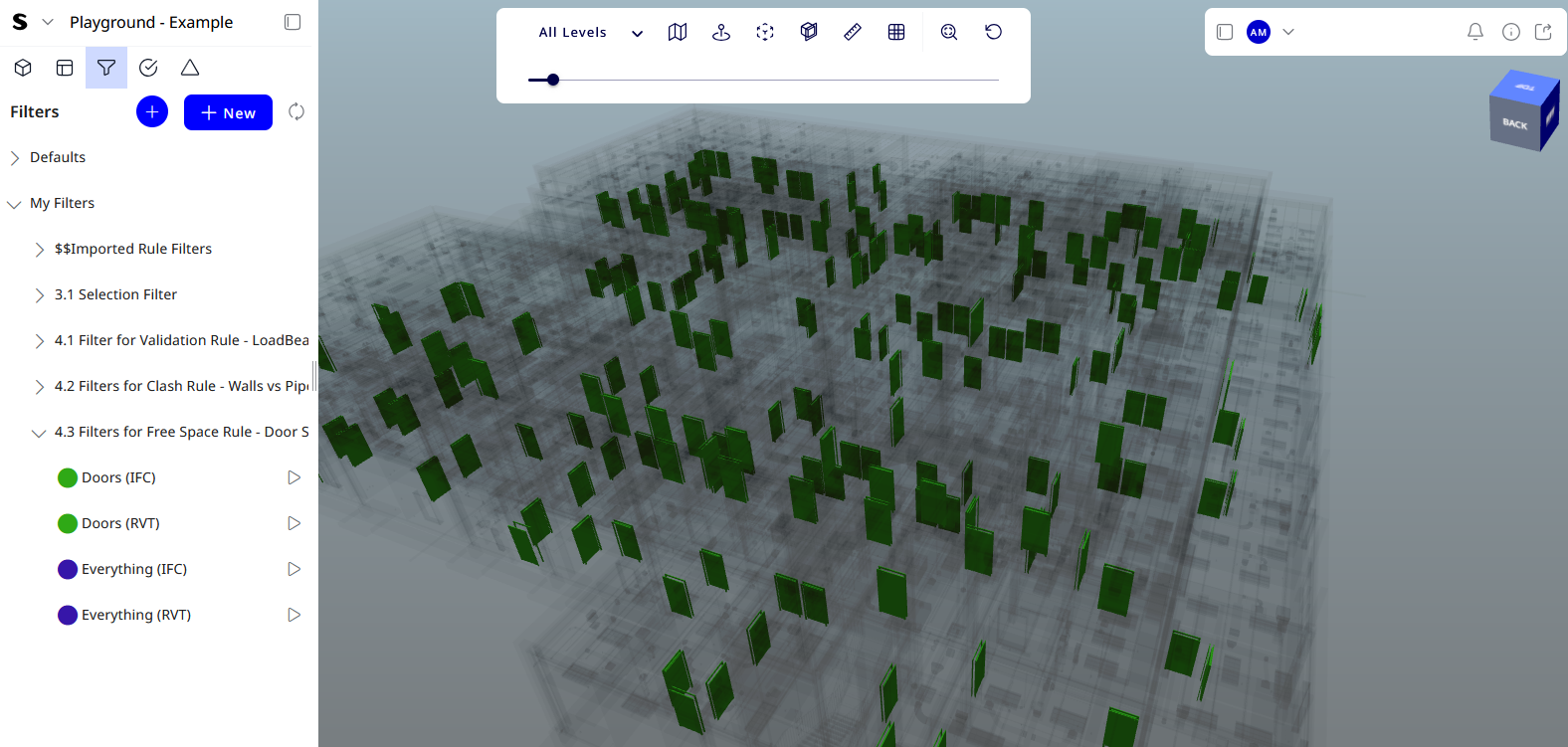Screen dimensions: 1568x747
Task: Collapse the left sidebar panel
Action: click(293, 22)
